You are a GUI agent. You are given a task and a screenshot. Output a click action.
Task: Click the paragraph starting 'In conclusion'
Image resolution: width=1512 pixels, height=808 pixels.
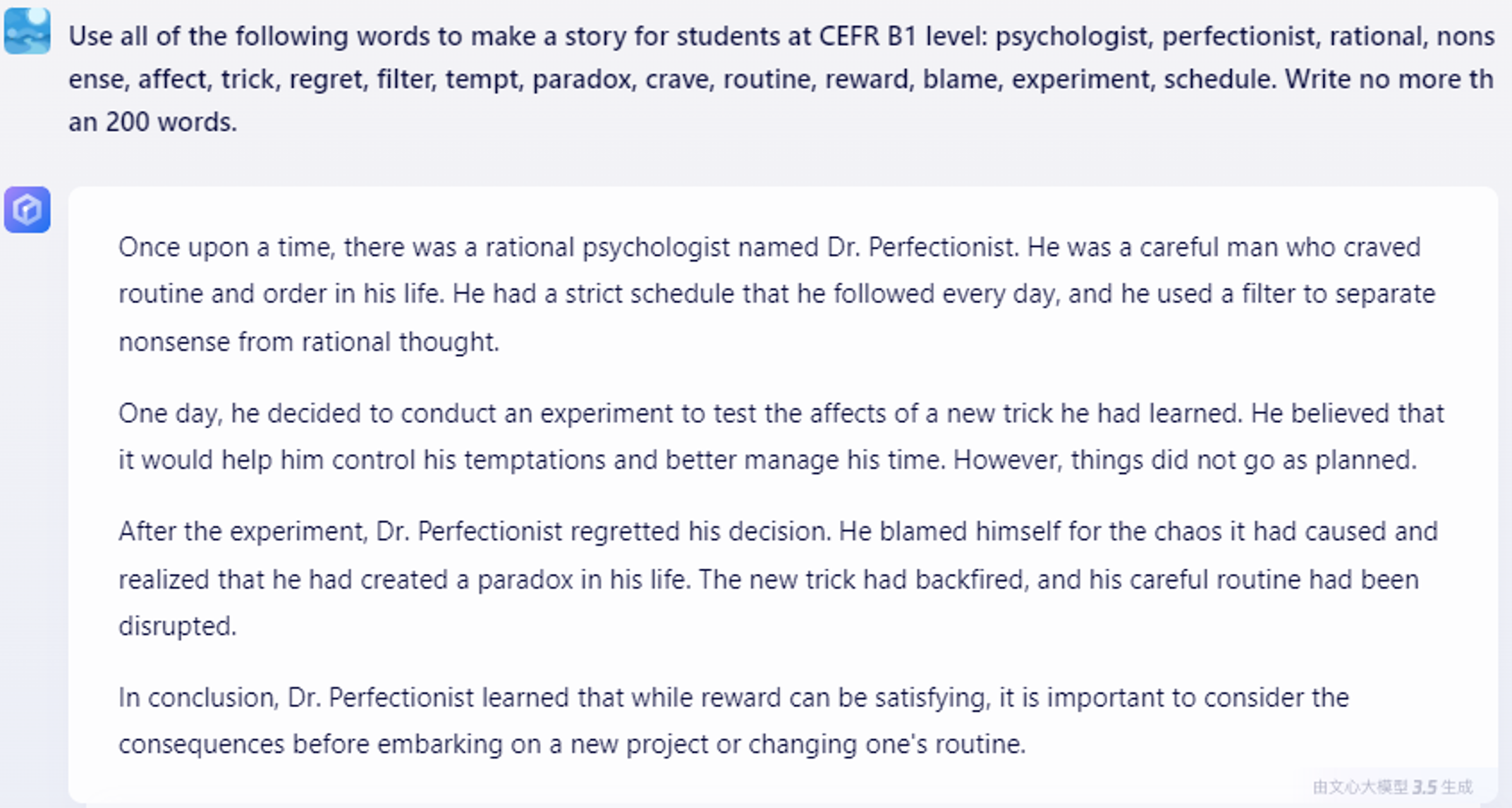click(733, 721)
